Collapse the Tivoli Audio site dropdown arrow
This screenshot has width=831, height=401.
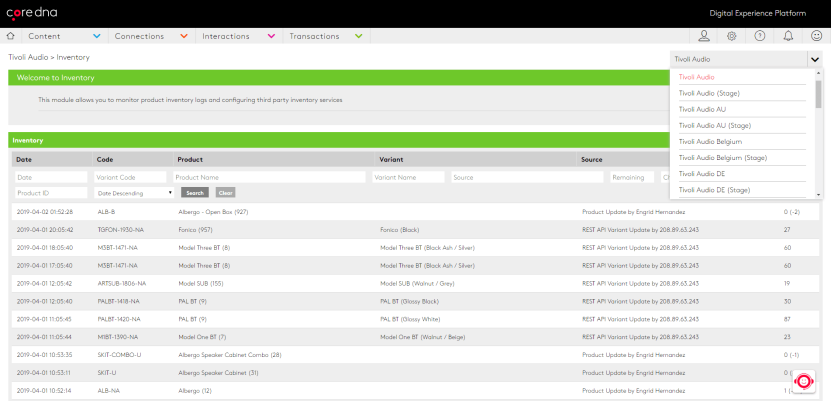[x=815, y=59]
